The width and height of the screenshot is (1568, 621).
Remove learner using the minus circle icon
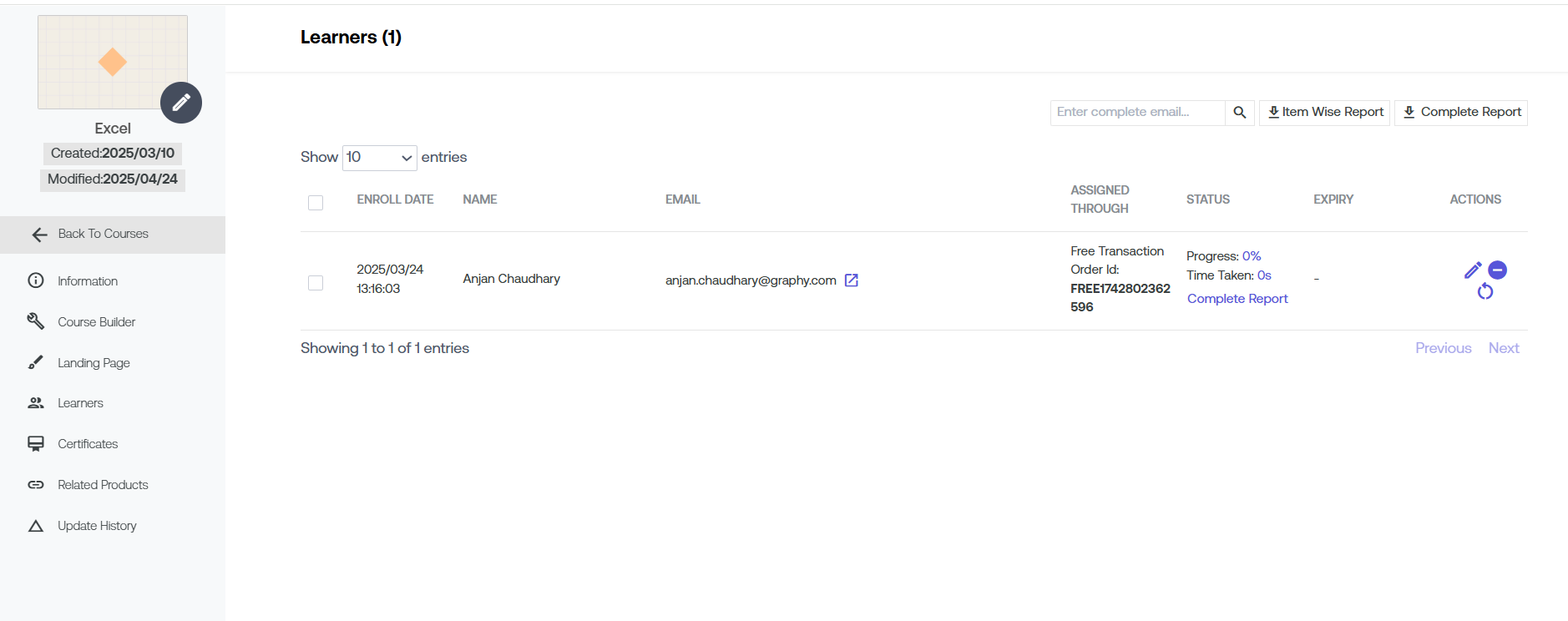coord(1497,270)
